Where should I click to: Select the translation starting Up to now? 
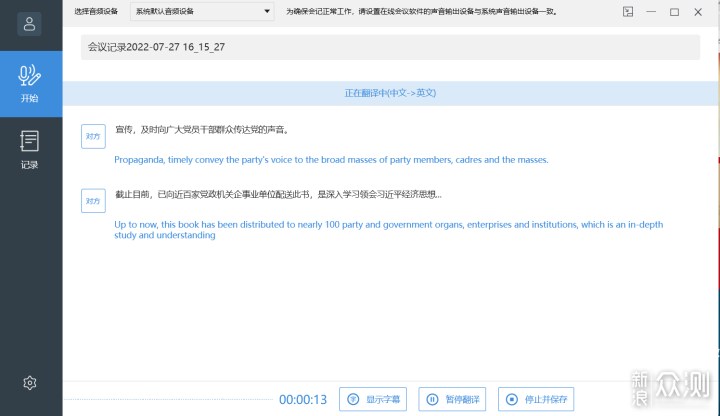click(x=388, y=230)
